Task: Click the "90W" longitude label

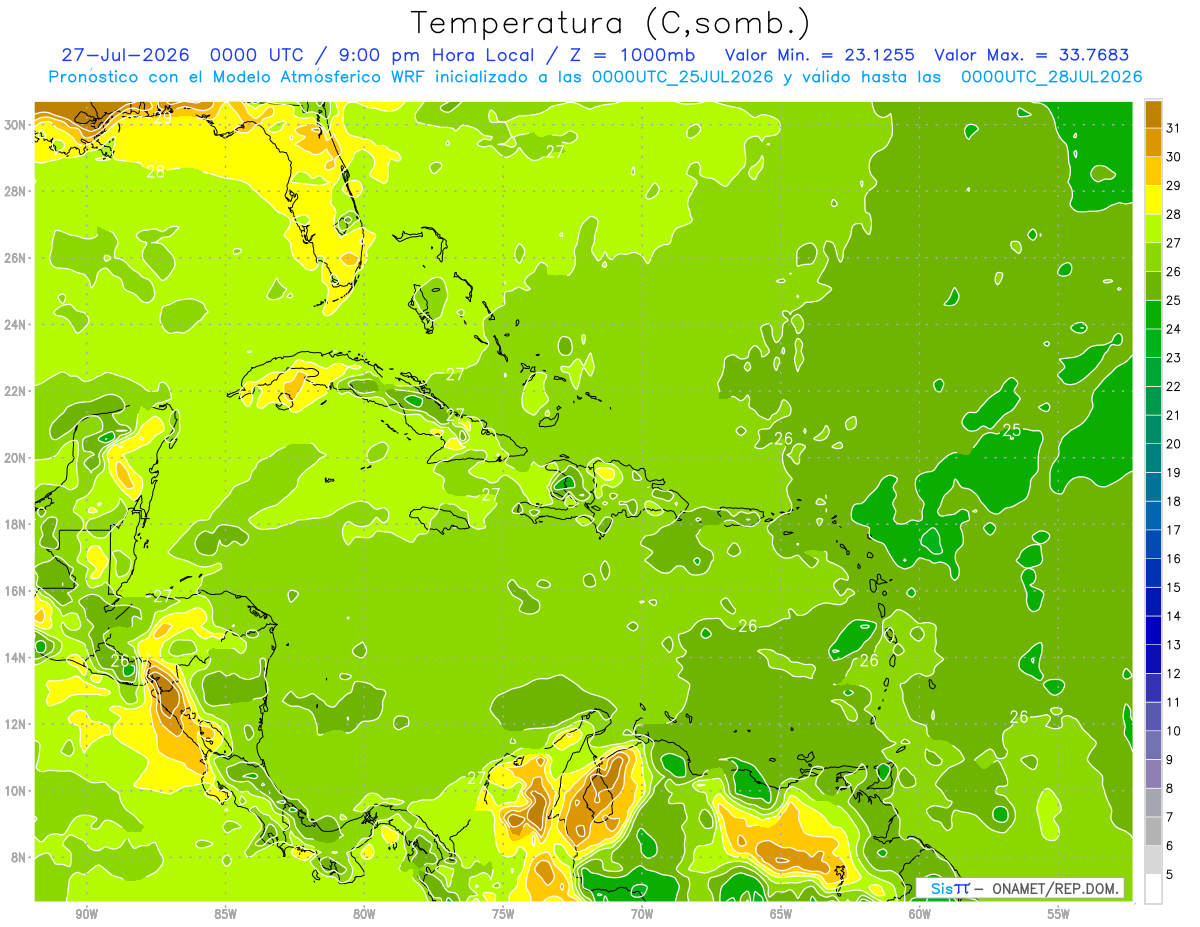Action: point(87,914)
